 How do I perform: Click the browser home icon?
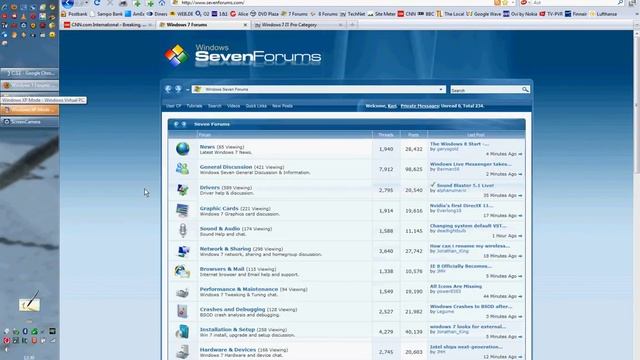(162, 3)
